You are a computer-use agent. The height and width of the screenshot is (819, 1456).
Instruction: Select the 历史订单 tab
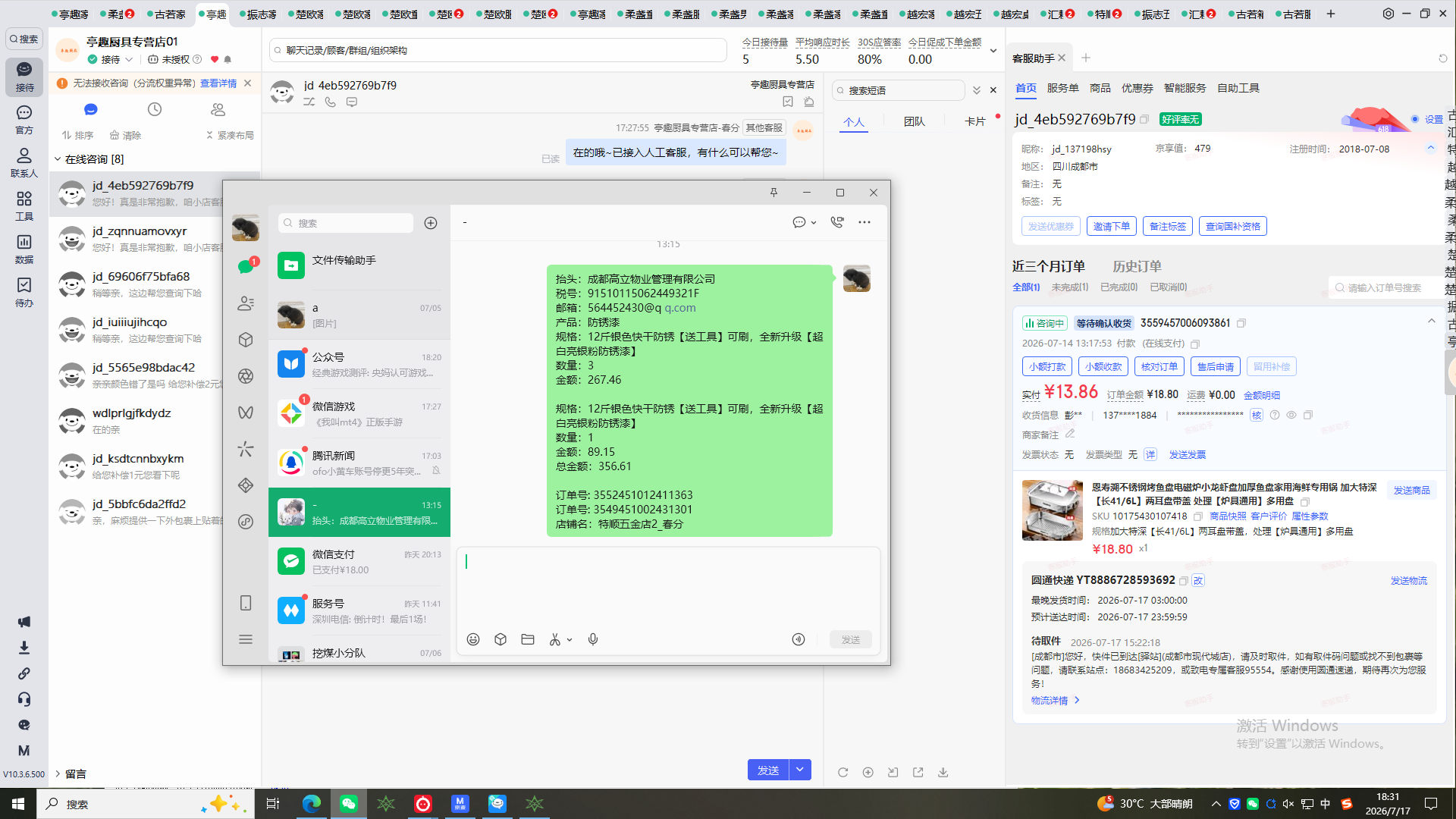[x=1137, y=266]
